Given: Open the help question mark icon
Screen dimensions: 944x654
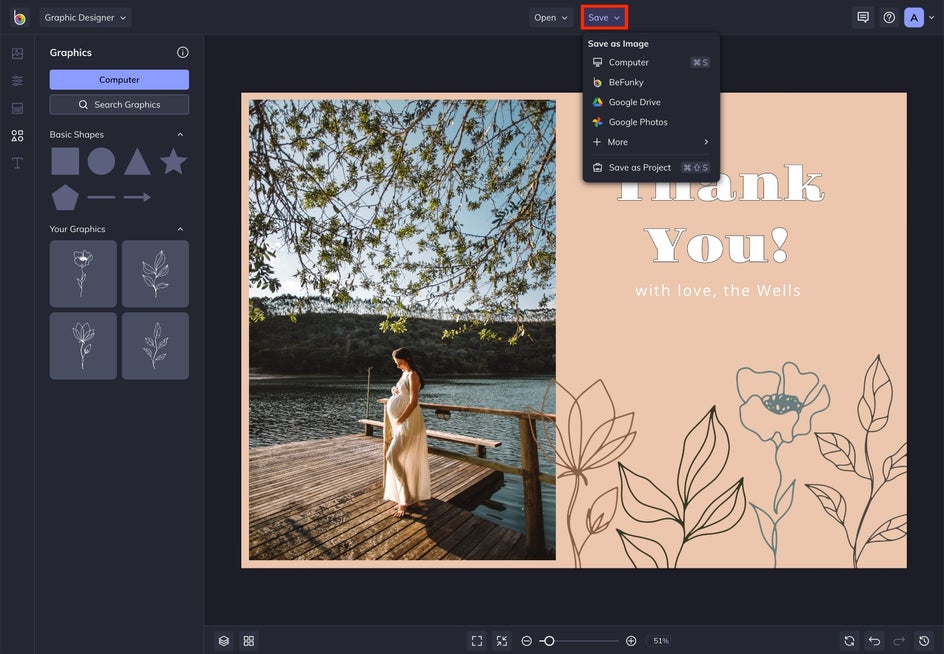Looking at the screenshot, I should (889, 17).
